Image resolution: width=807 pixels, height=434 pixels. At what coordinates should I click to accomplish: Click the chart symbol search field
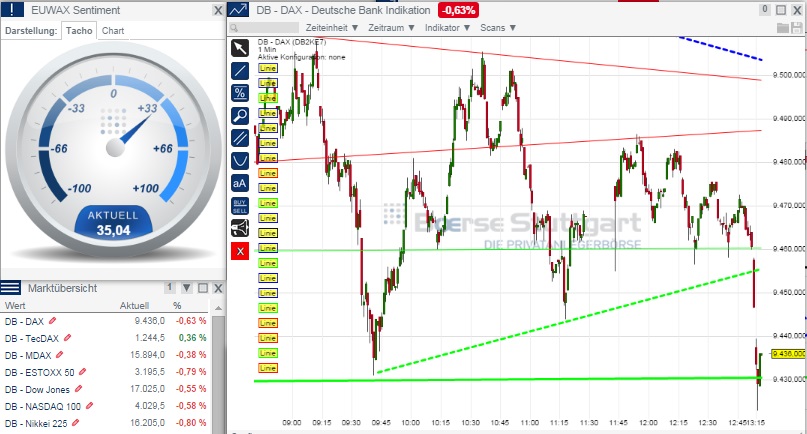[264, 28]
